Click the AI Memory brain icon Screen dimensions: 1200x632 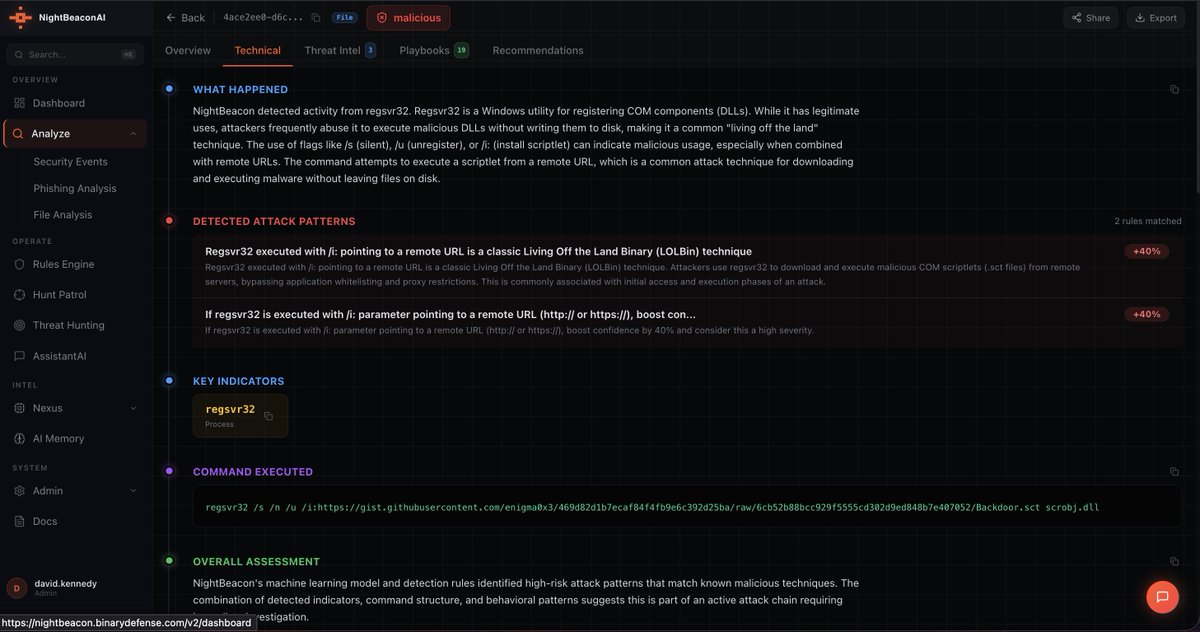[20, 438]
